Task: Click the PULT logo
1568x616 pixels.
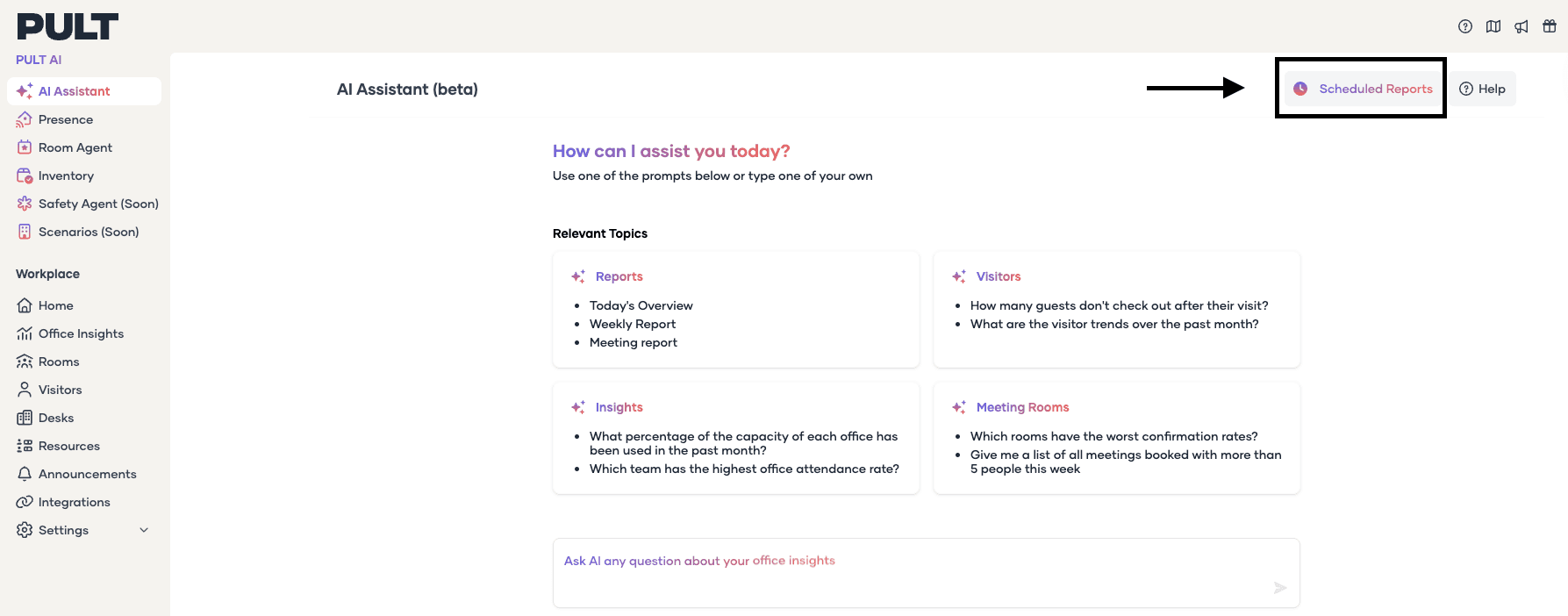Action: pyautogui.click(x=68, y=27)
